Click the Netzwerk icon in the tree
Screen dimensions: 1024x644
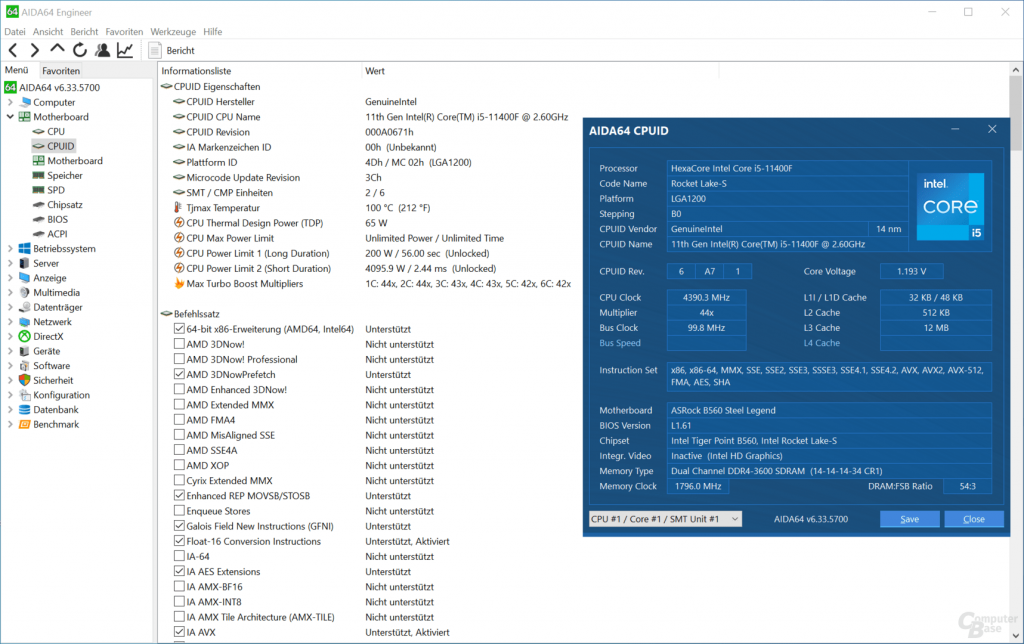click(25, 321)
